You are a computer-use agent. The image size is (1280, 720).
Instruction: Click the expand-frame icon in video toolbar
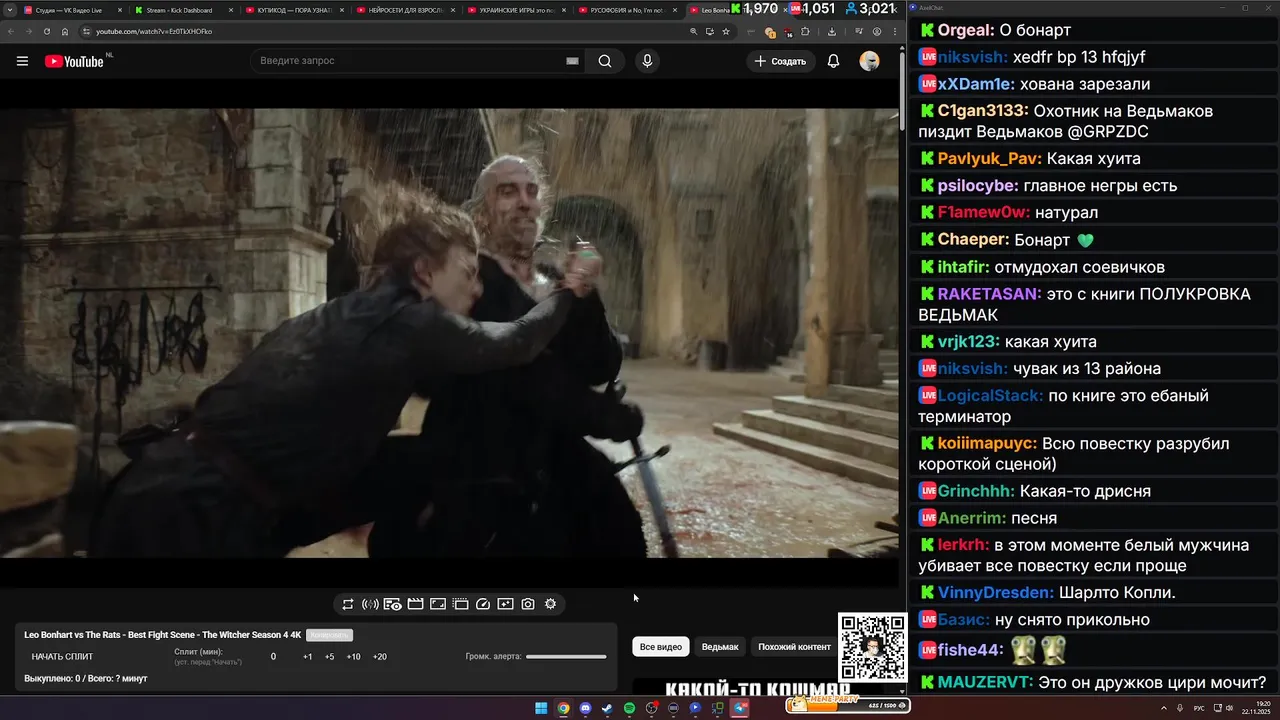[x=438, y=604]
